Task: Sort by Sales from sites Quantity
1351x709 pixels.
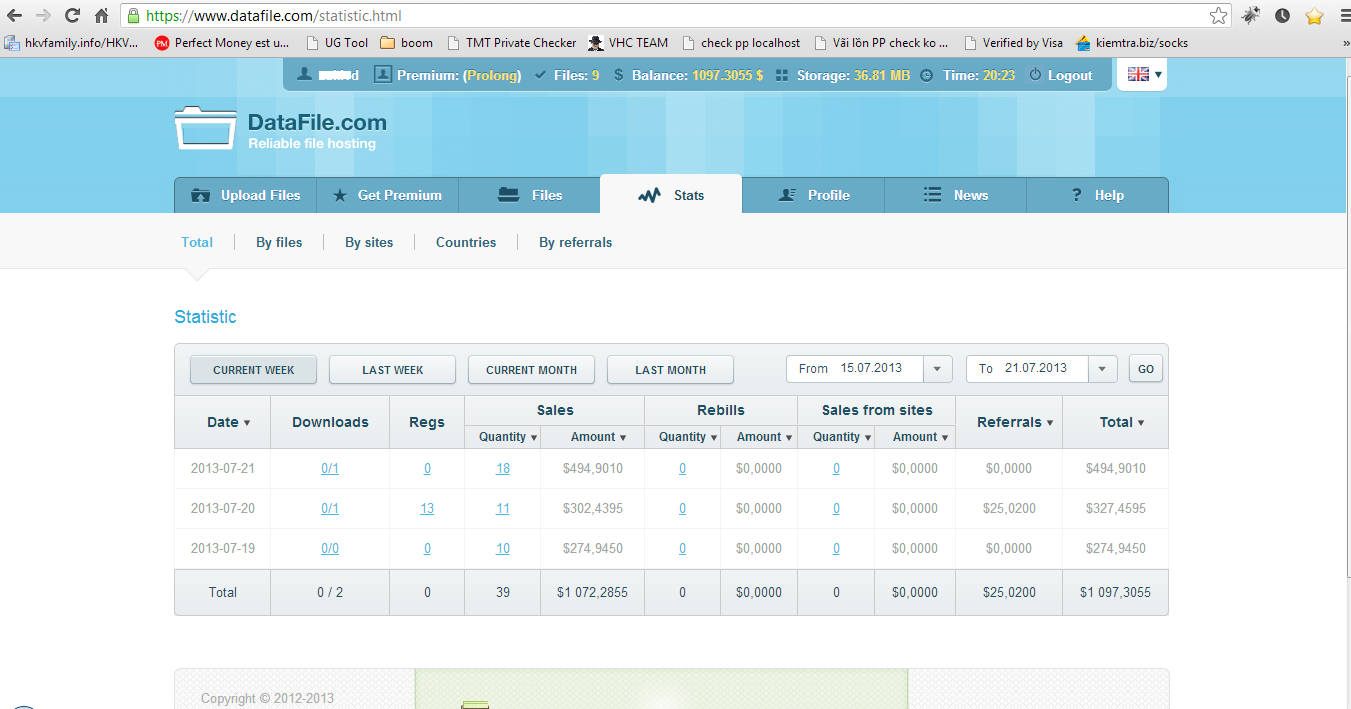Action: (842, 437)
